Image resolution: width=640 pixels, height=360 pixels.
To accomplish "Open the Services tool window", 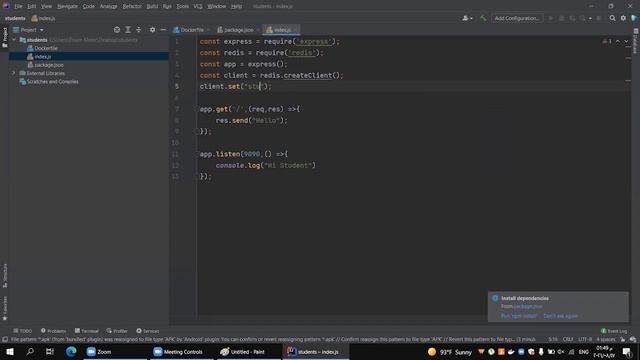I will tap(148, 331).
